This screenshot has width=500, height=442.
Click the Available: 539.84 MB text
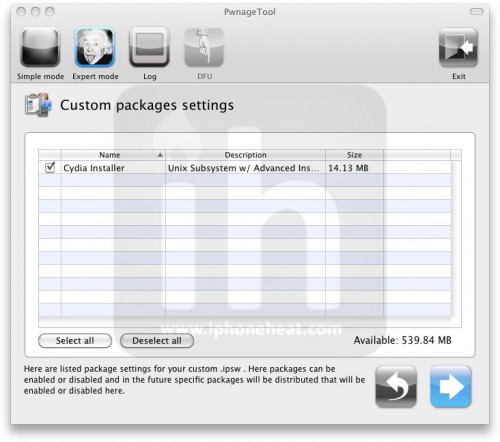pos(402,340)
